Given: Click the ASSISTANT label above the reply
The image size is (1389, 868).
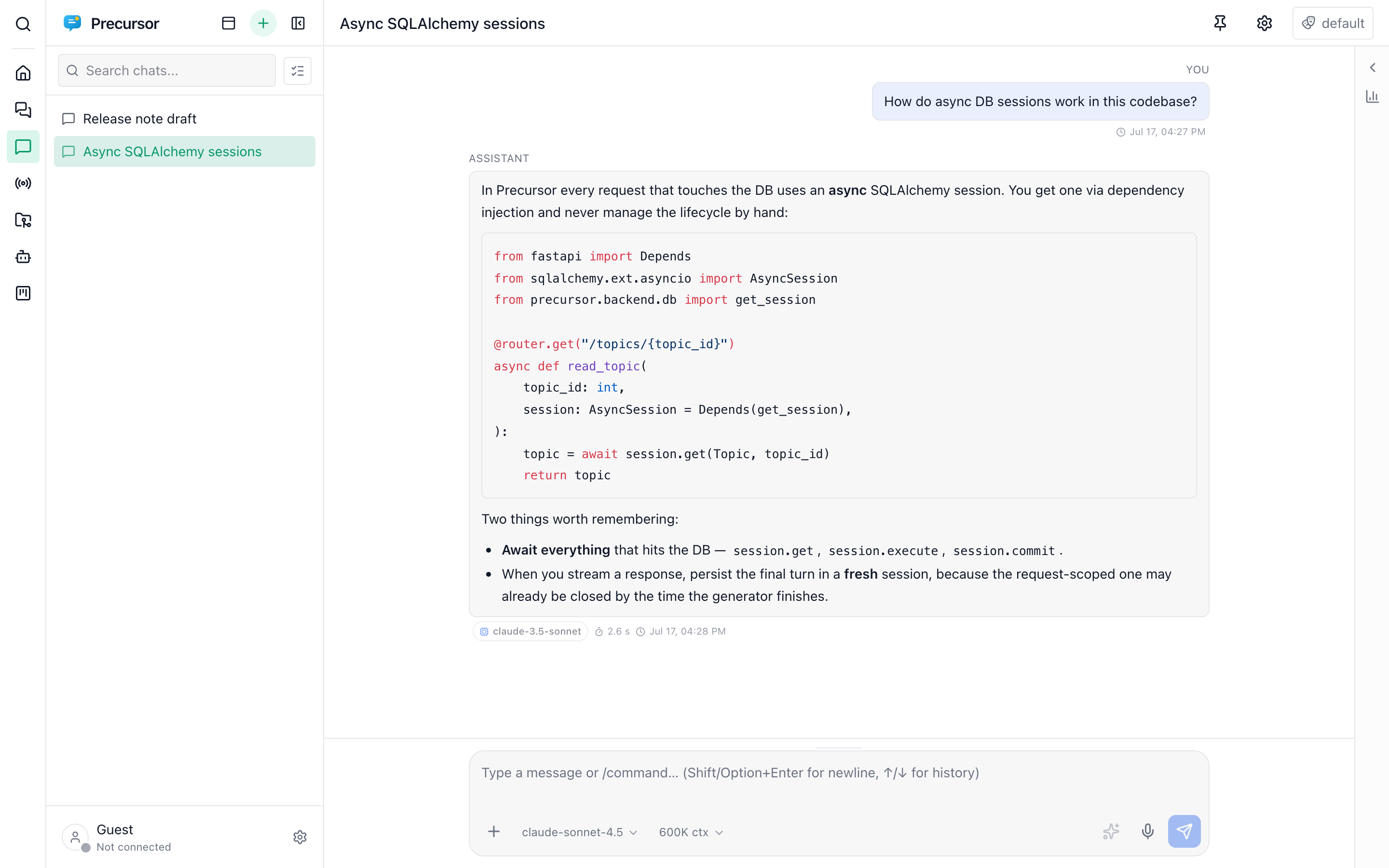Looking at the screenshot, I should coord(499,159).
